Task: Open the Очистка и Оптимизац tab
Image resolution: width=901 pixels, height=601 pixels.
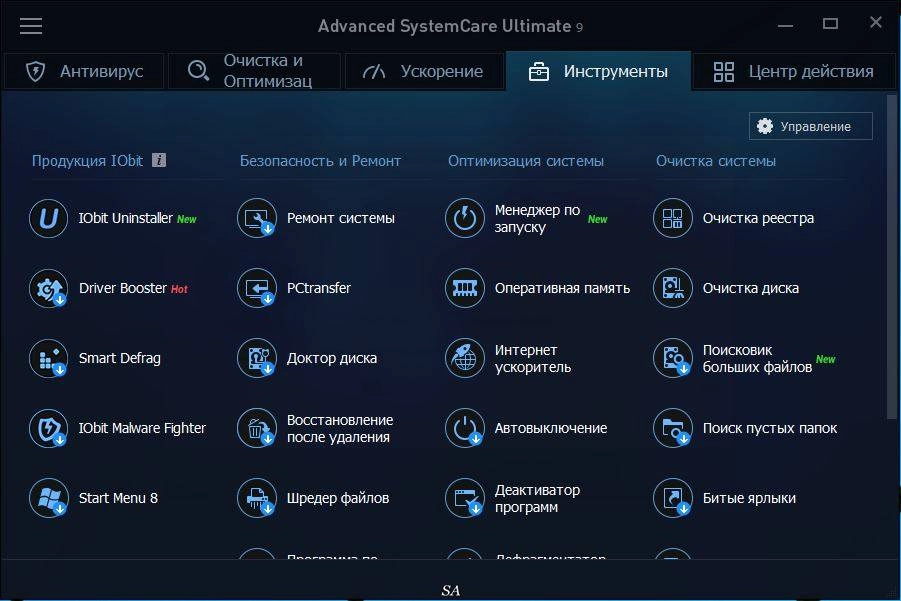Action: 255,71
